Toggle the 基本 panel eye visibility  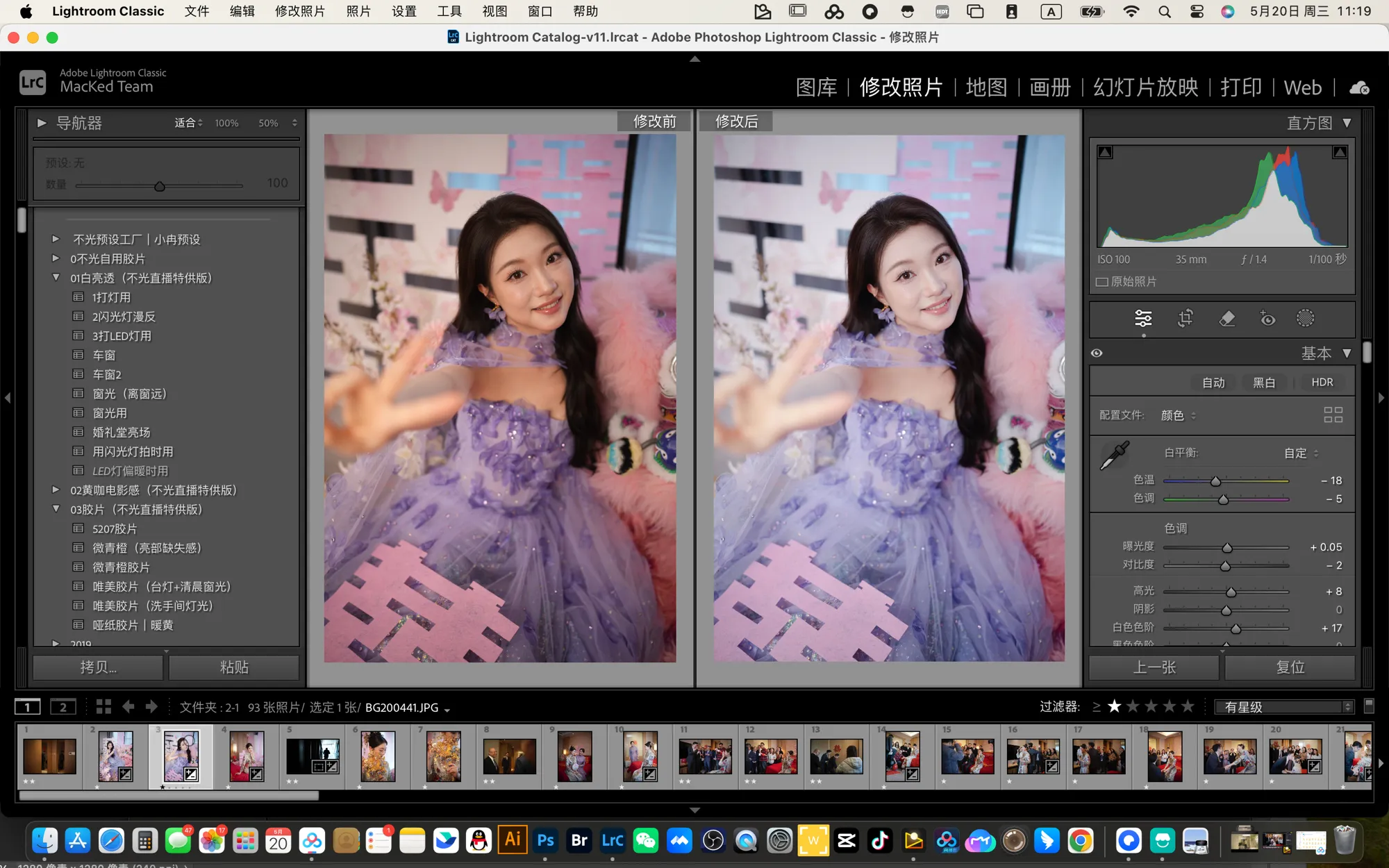[1097, 353]
